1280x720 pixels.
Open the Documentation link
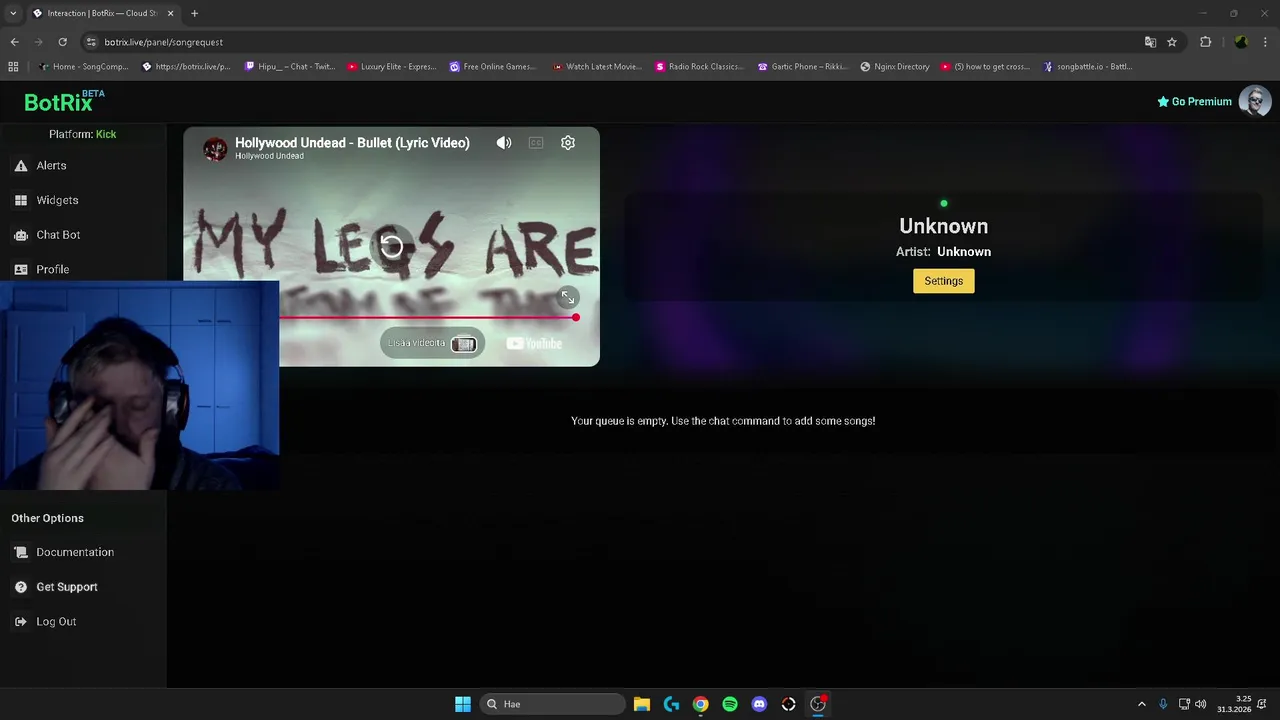(75, 552)
